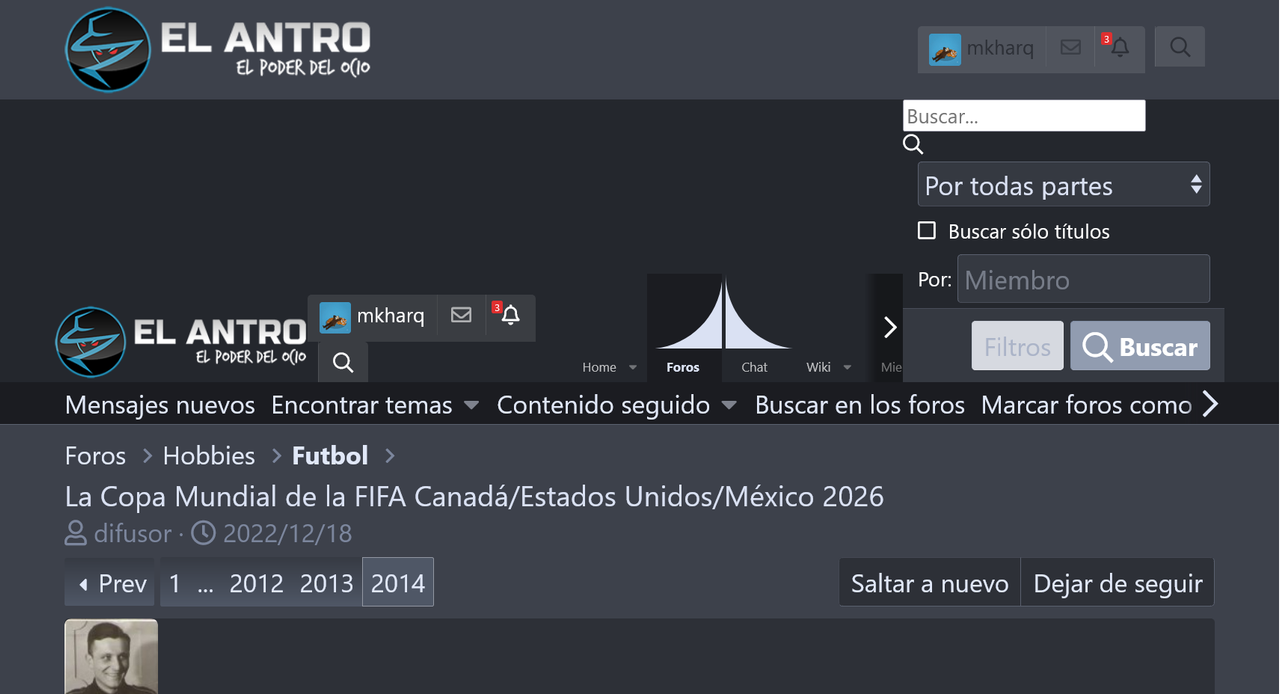Click the El Antro logo in the sticky navigation bar

[x=181, y=341]
